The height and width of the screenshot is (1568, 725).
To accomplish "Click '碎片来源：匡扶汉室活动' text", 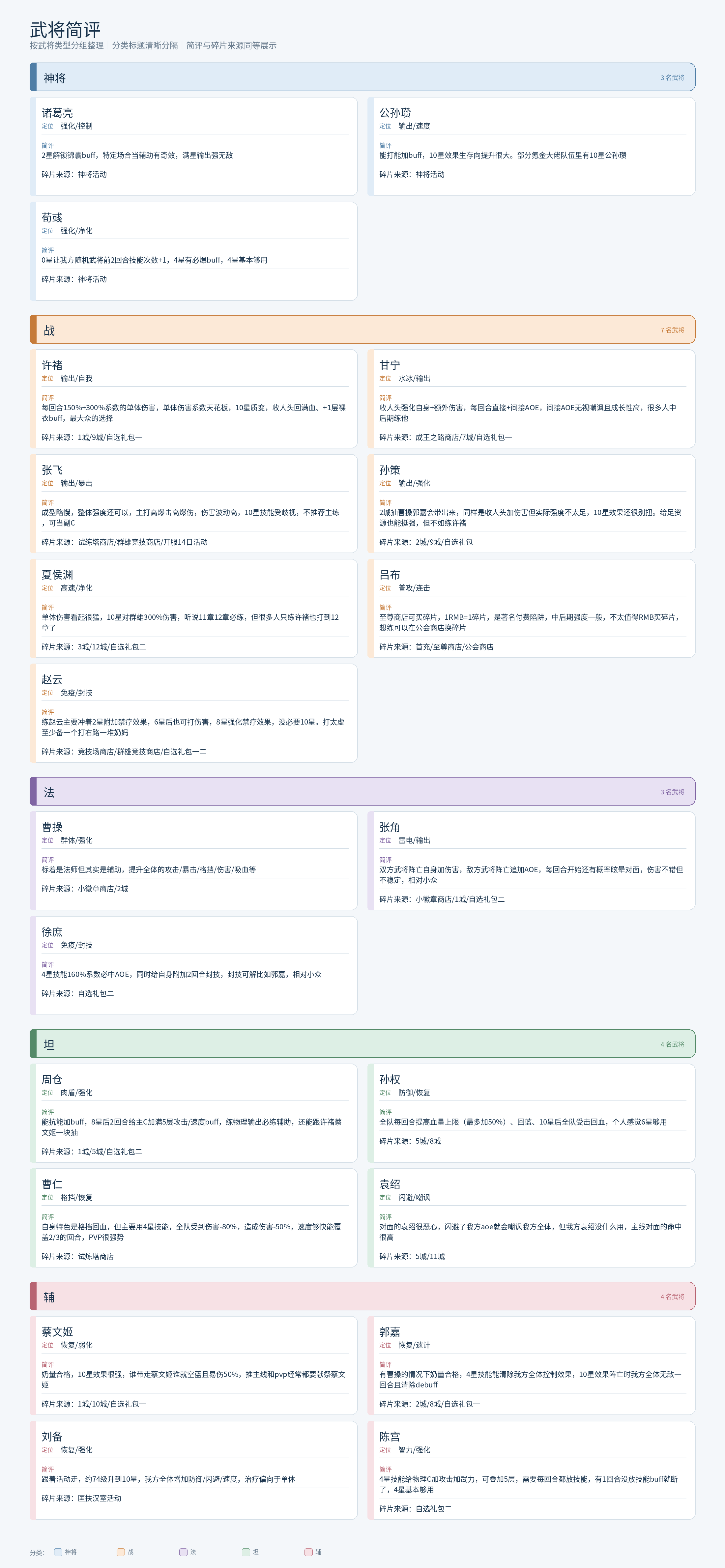I will pos(81,1498).
